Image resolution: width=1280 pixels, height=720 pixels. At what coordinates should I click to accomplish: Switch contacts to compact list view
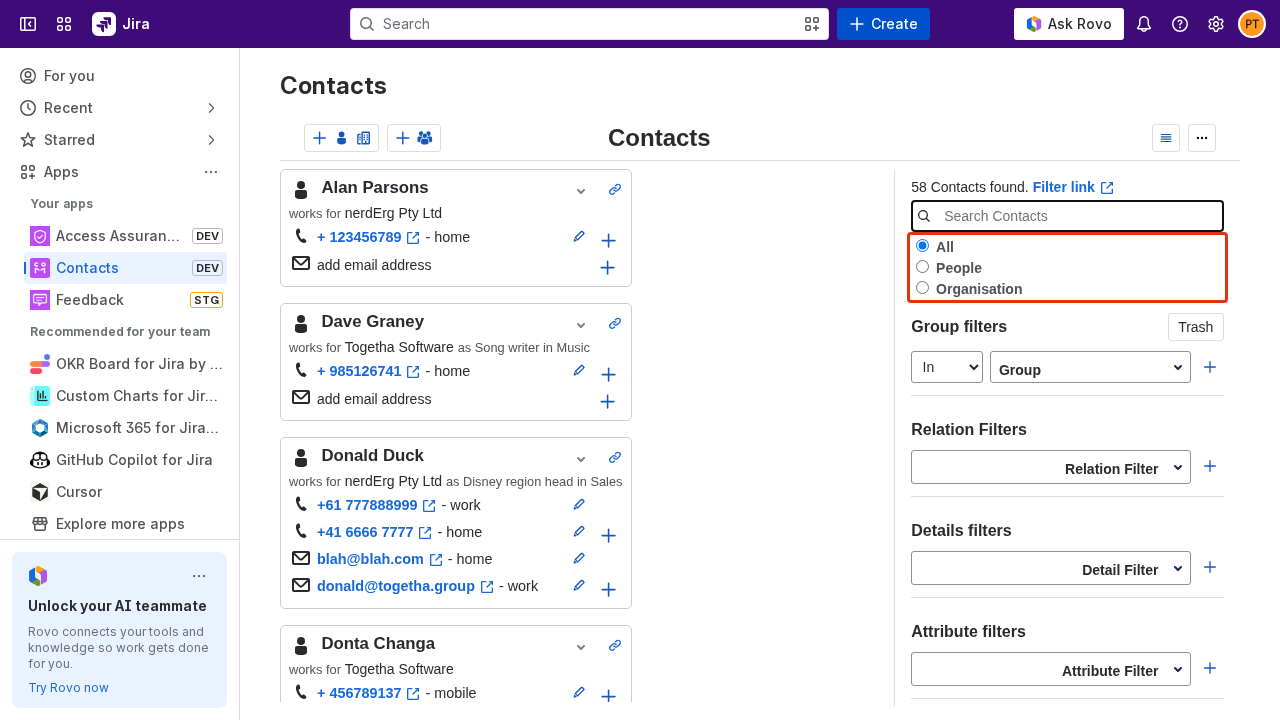(1166, 138)
